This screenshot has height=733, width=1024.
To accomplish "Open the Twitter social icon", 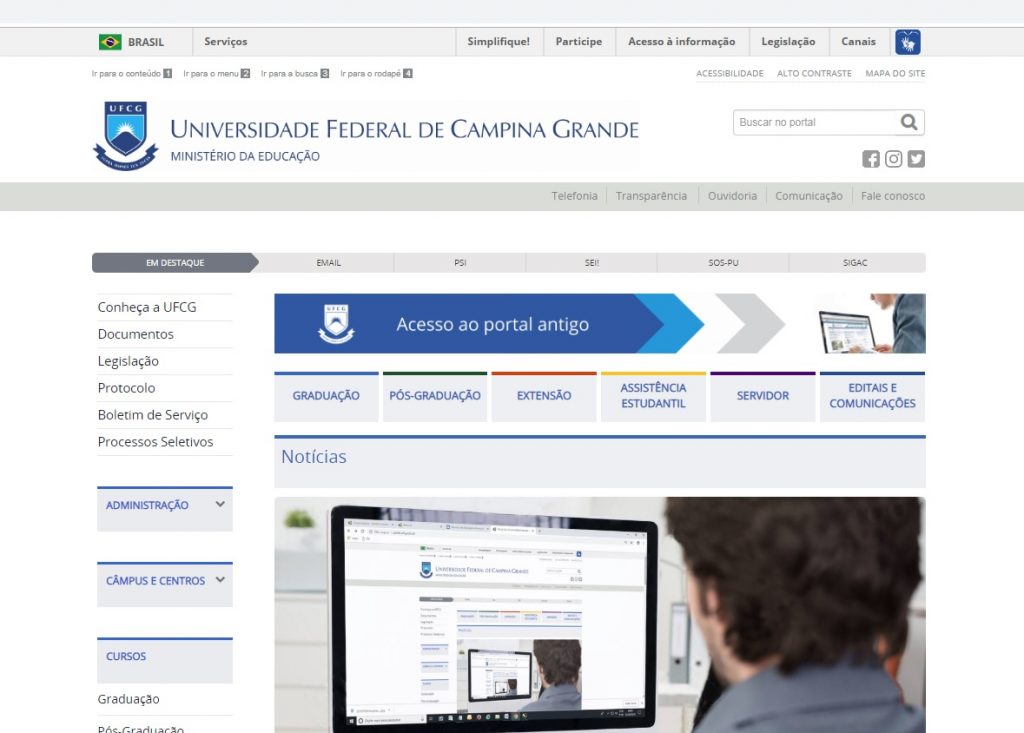I will point(916,159).
